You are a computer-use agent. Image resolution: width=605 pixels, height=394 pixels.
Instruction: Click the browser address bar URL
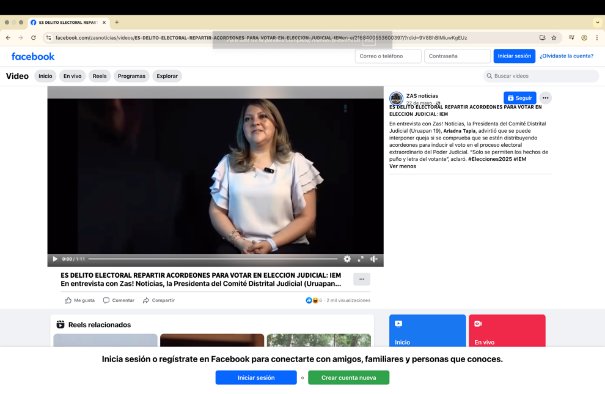tap(261, 38)
